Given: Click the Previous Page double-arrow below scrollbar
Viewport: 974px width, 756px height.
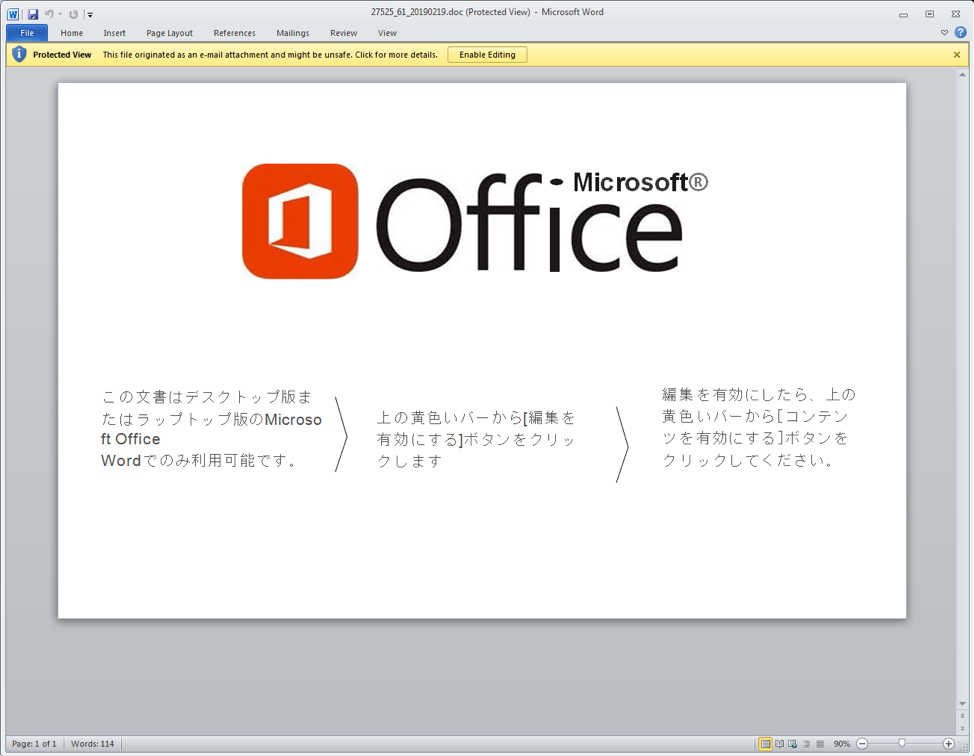Looking at the screenshot, I should [962, 716].
